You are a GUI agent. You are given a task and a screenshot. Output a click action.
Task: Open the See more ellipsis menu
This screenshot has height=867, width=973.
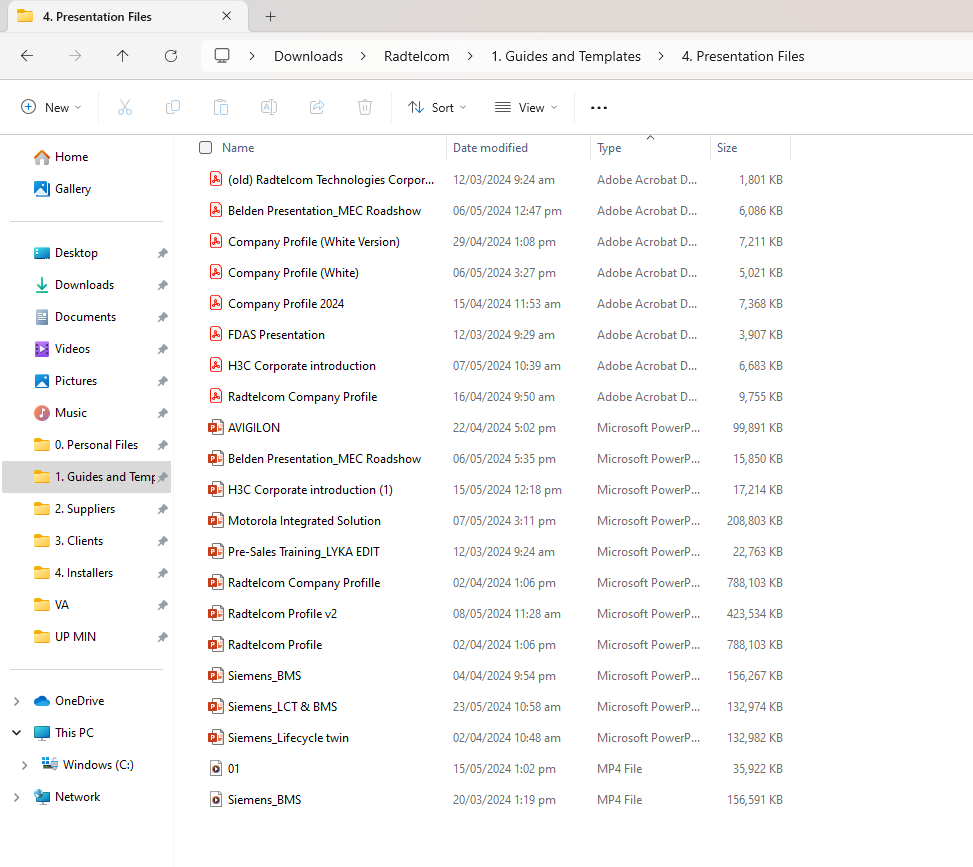(x=599, y=108)
